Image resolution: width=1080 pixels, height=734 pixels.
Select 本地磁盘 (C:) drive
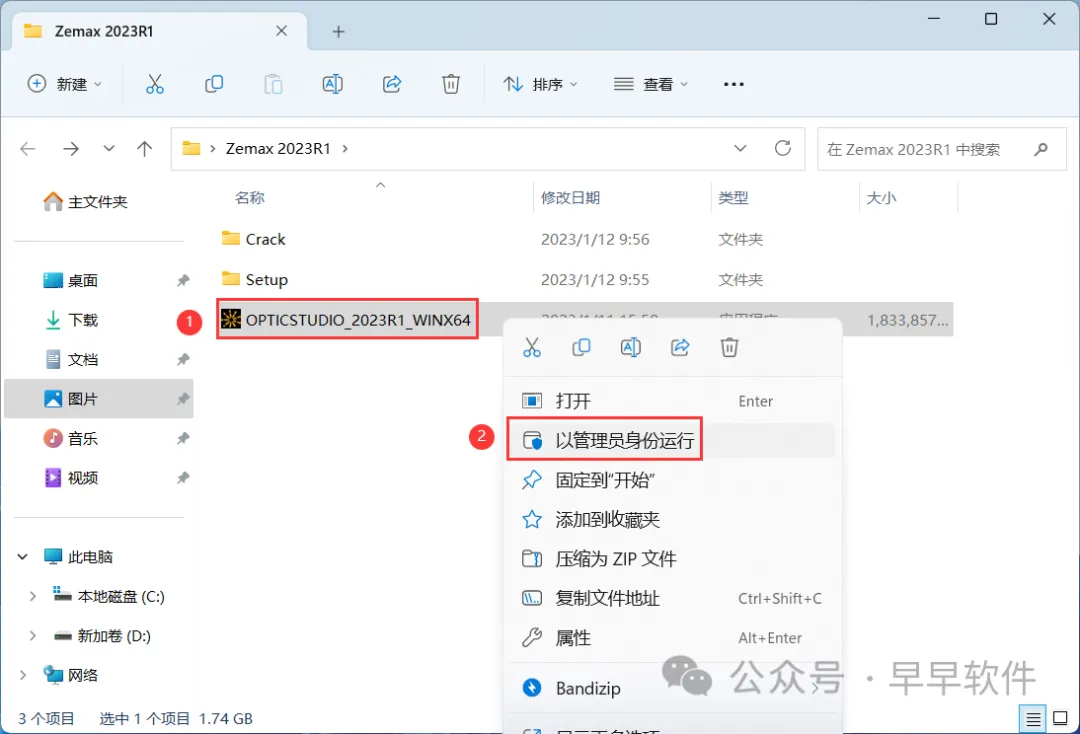pyautogui.click(x=109, y=596)
